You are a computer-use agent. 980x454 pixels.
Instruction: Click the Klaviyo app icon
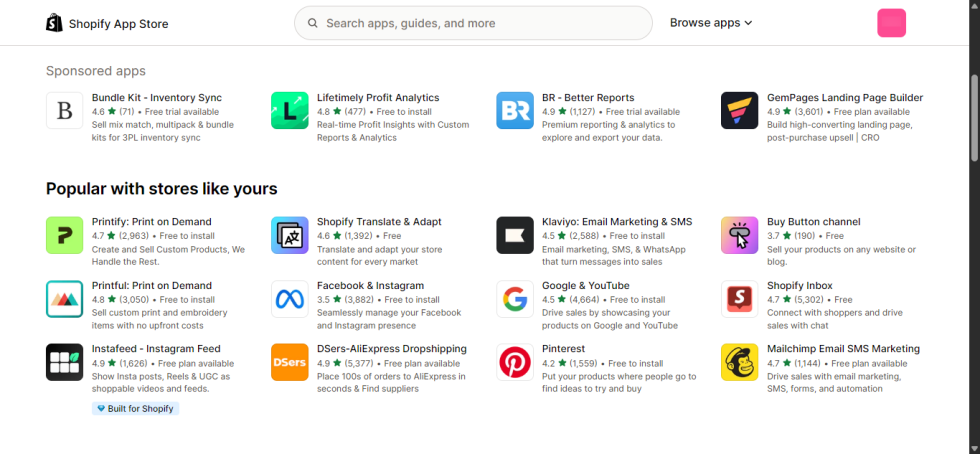coord(515,235)
